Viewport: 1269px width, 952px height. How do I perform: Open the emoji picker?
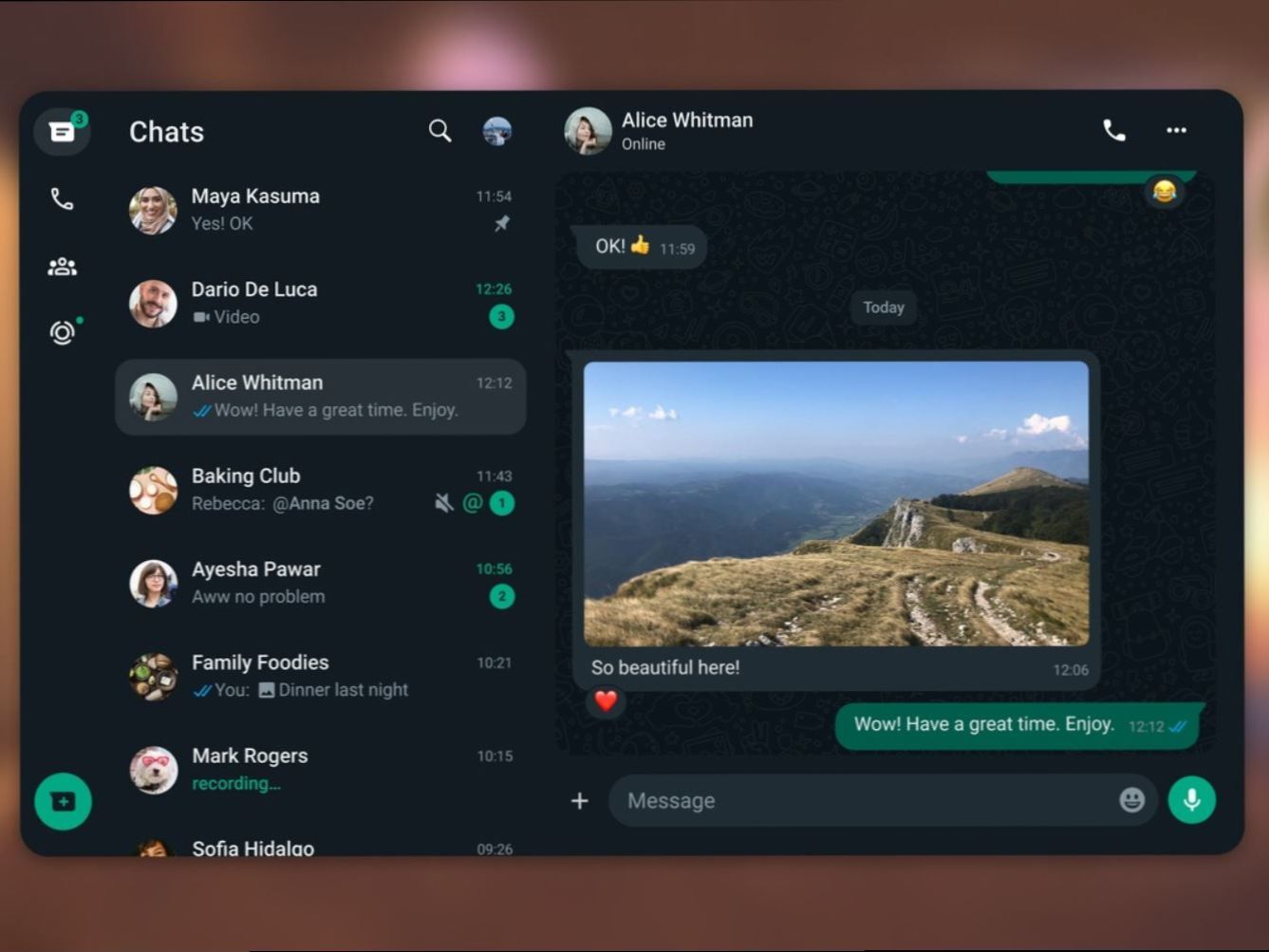click(1131, 800)
